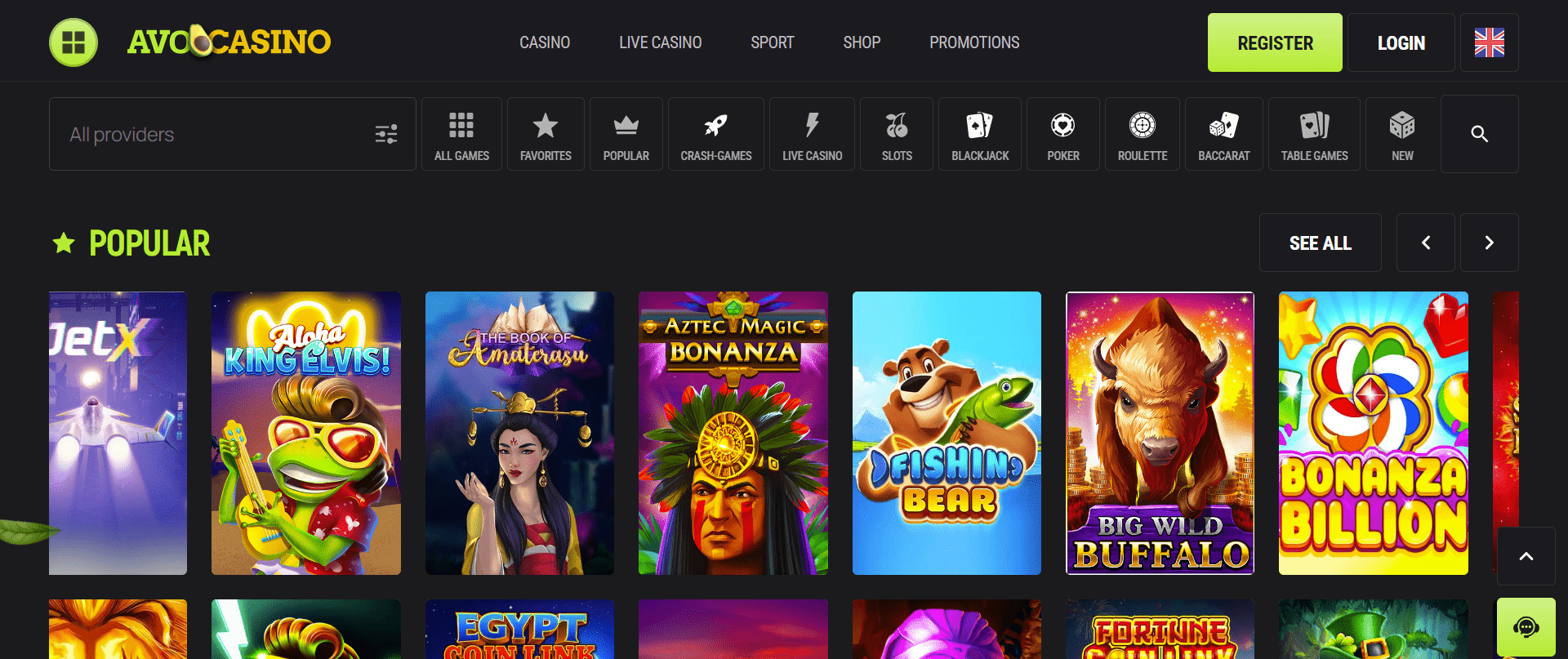The width and height of the screenshot is (1568, 659).
Task: Open the Live Casino nav menu
Action: coord(660,42)
